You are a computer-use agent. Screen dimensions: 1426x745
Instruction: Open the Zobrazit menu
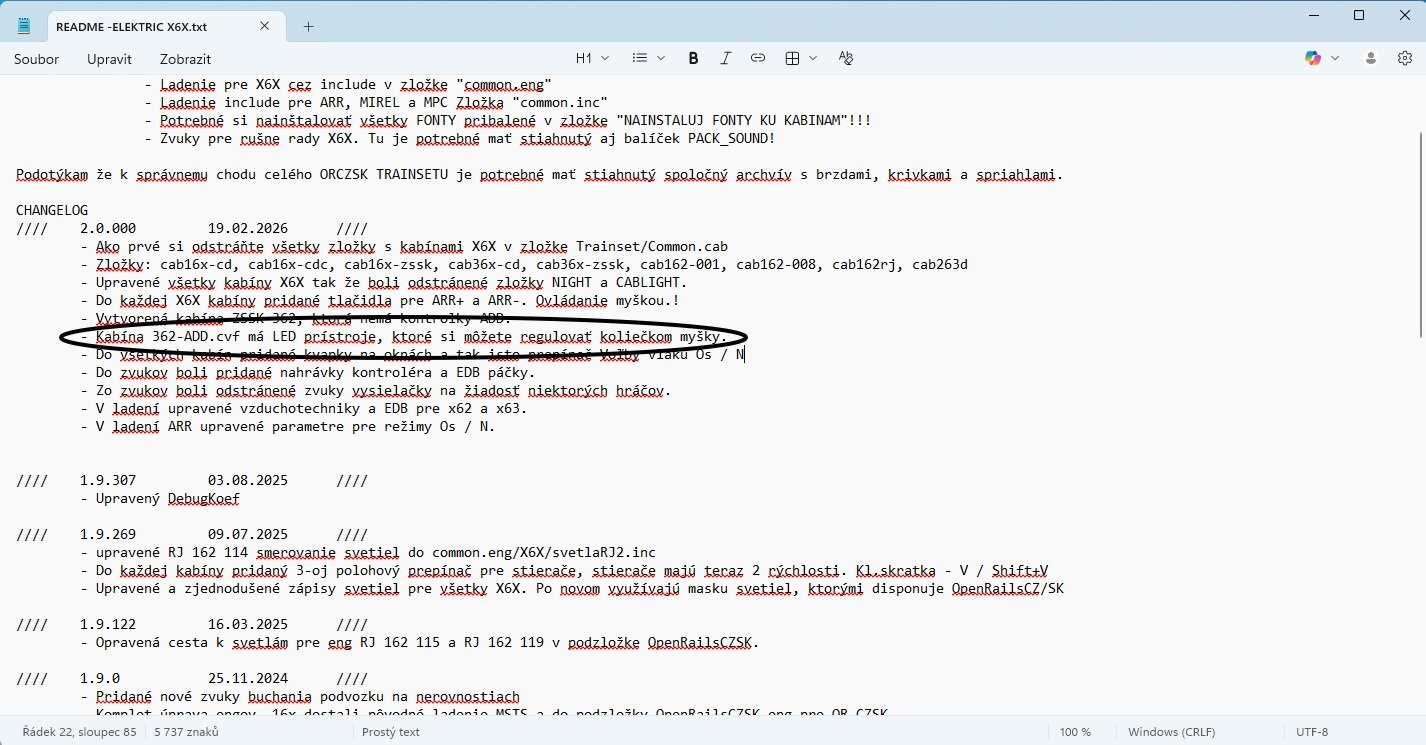tap(185, 59)
